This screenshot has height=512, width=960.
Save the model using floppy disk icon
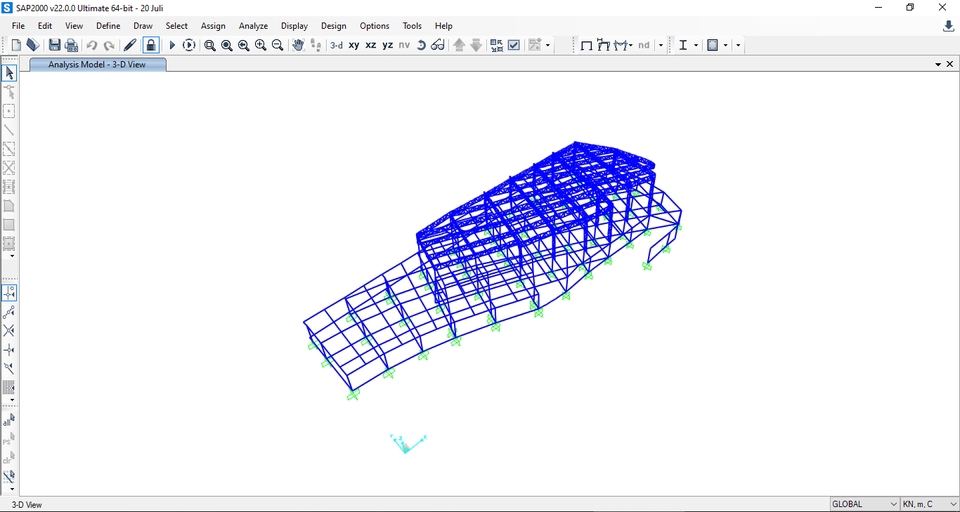coord(54,45)
